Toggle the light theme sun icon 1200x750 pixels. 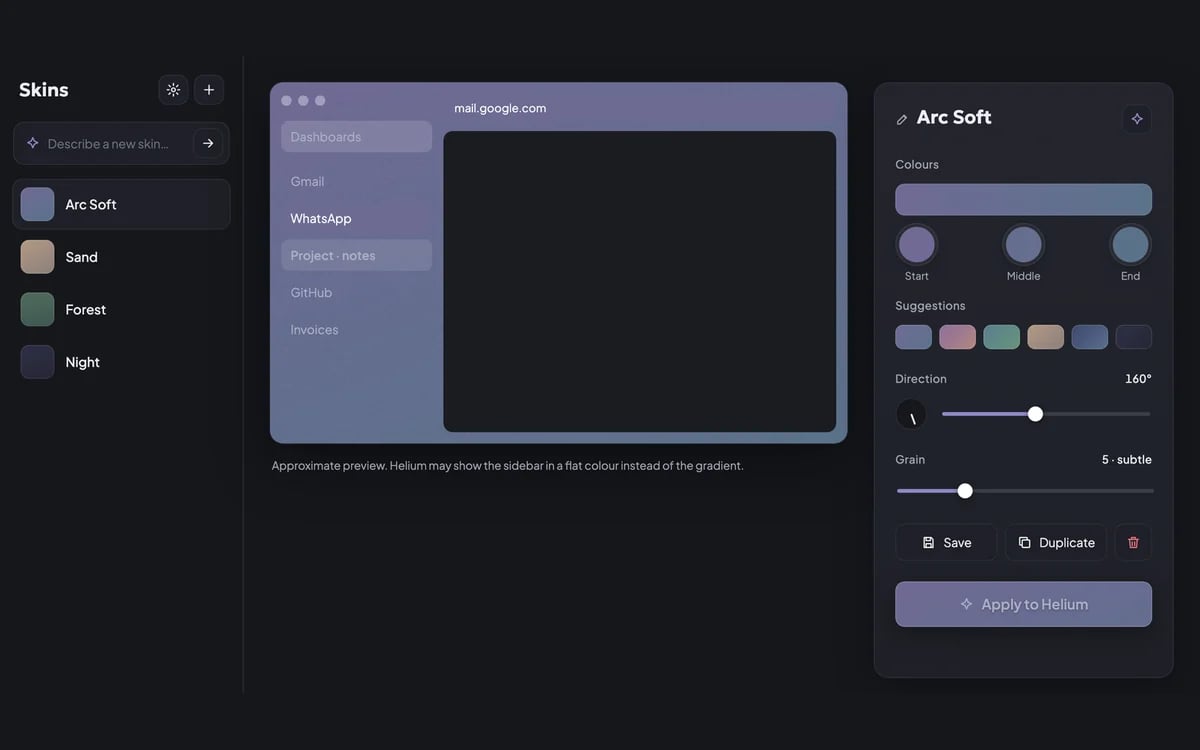173,90
